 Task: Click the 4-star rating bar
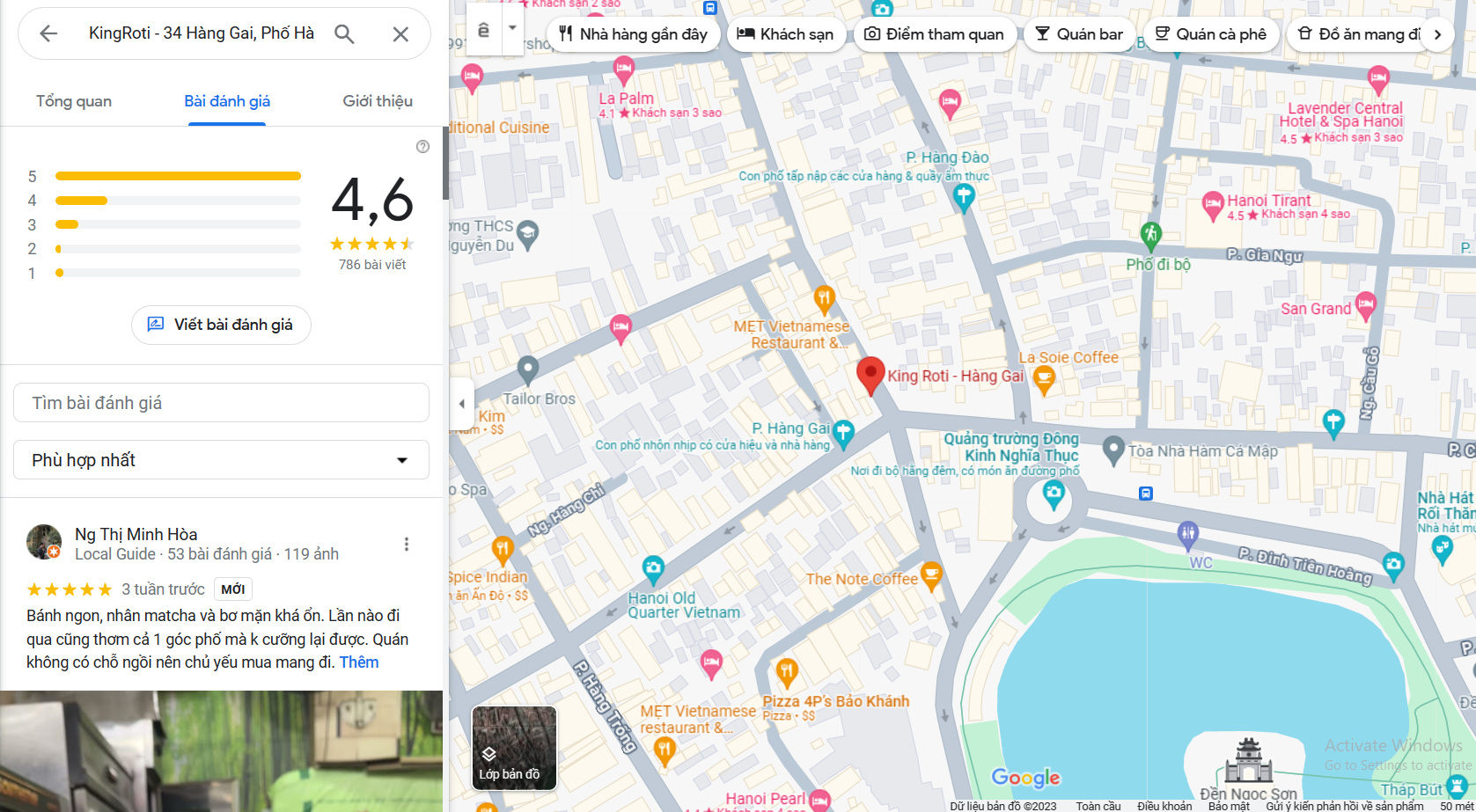[x=178, y=201]
